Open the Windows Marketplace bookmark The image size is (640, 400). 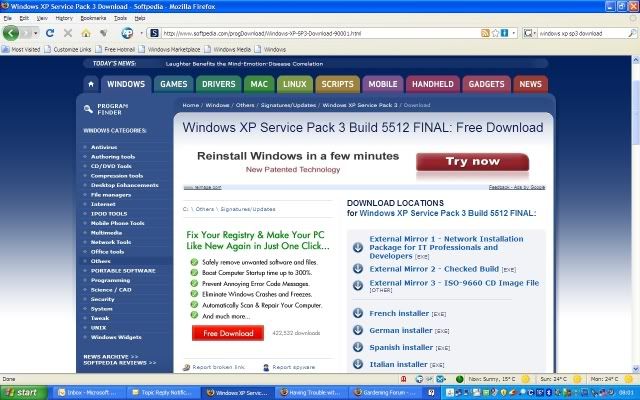point(169,49)
